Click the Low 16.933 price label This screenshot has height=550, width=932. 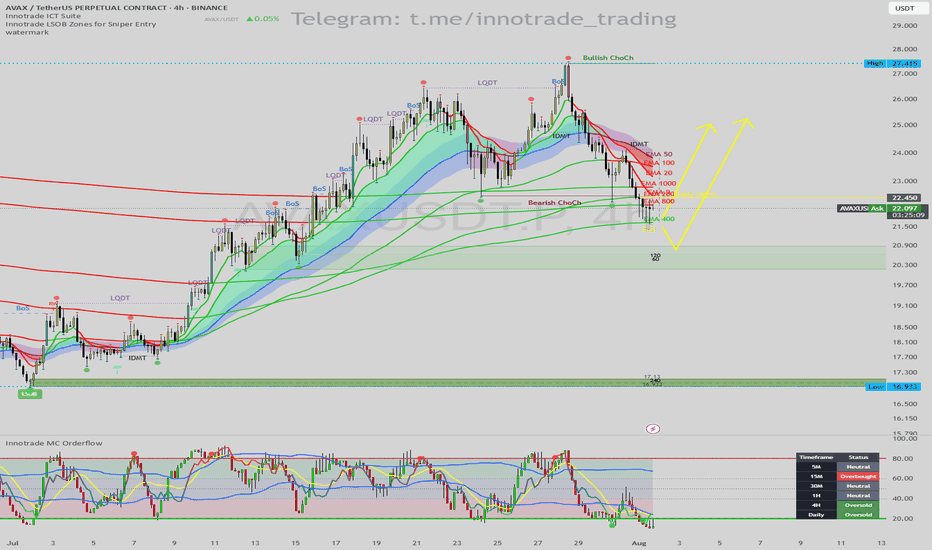(893, 386)
